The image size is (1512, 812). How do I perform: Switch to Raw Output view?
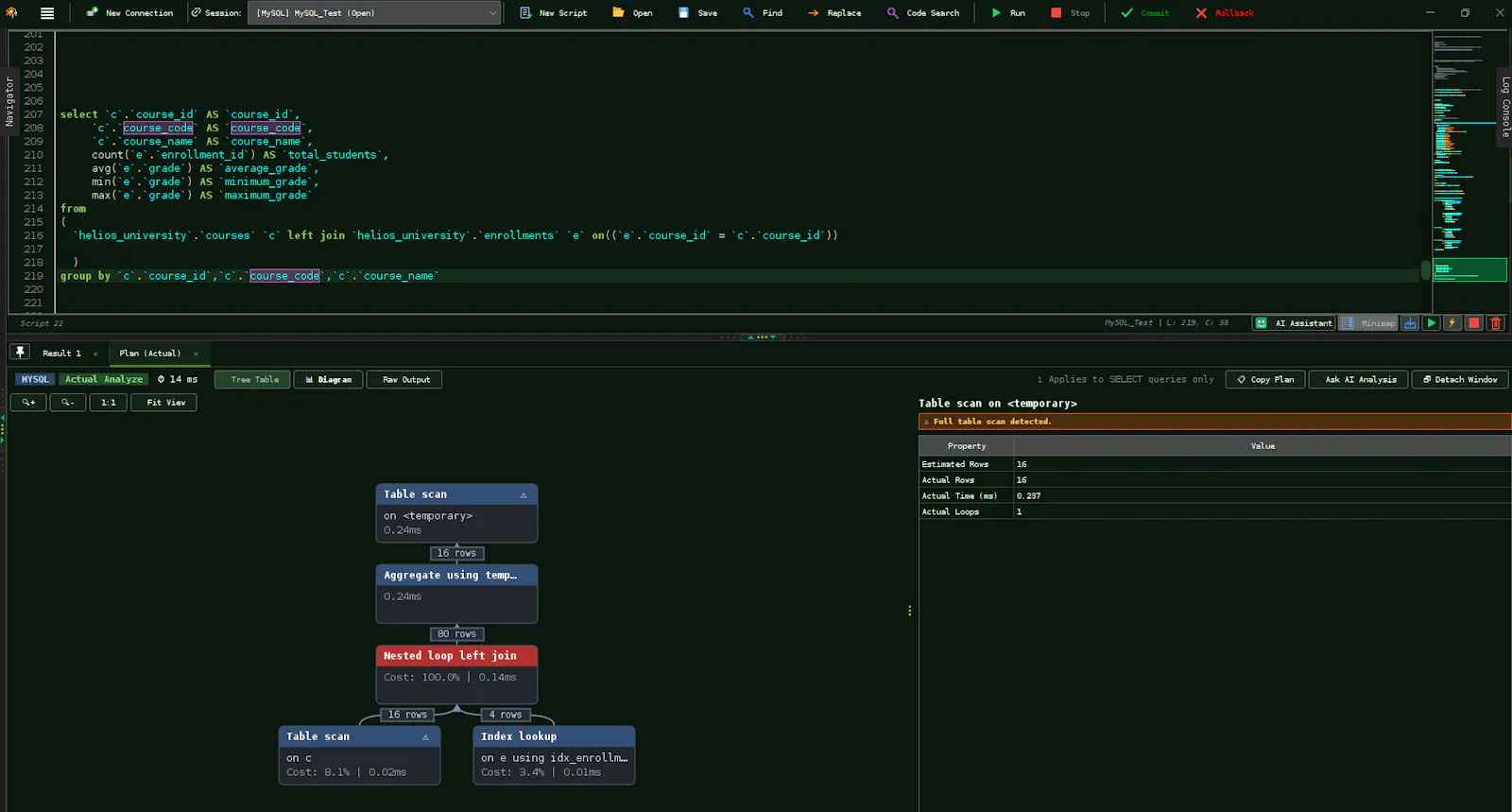(x=404, y=379)
